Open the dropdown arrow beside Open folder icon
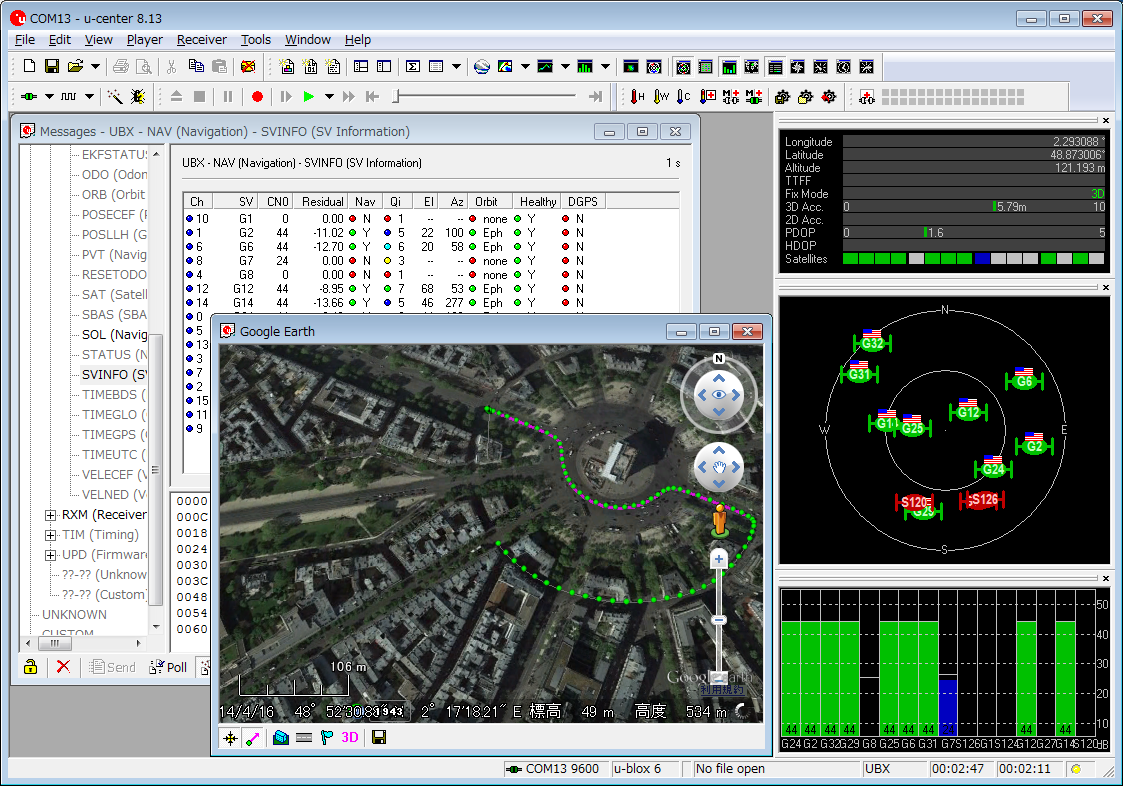The height and width of the screenshot is (786, 1123). 95,67
